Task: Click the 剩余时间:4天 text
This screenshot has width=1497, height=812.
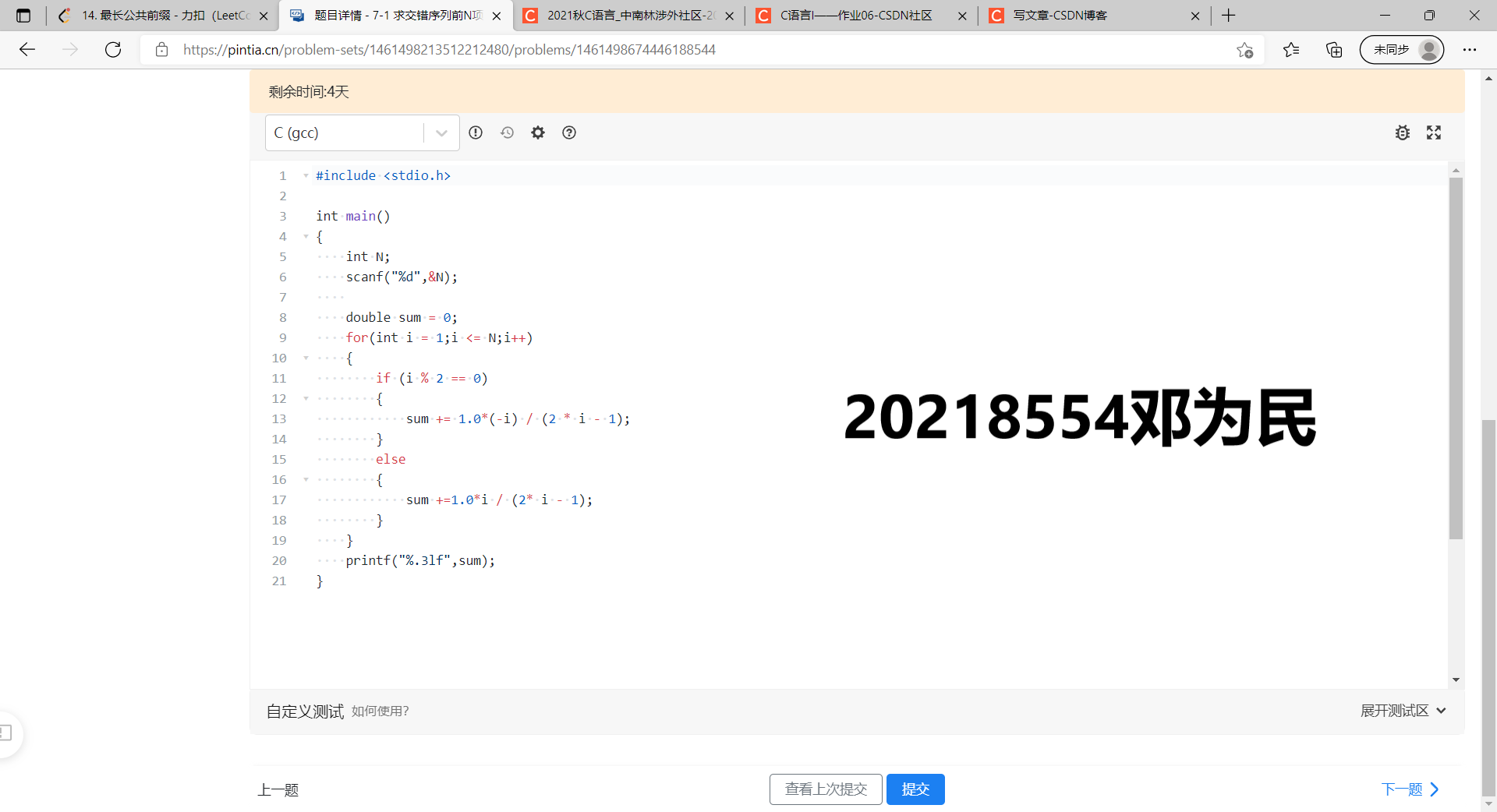Action: pyautogui.click(x=309, y=92)
